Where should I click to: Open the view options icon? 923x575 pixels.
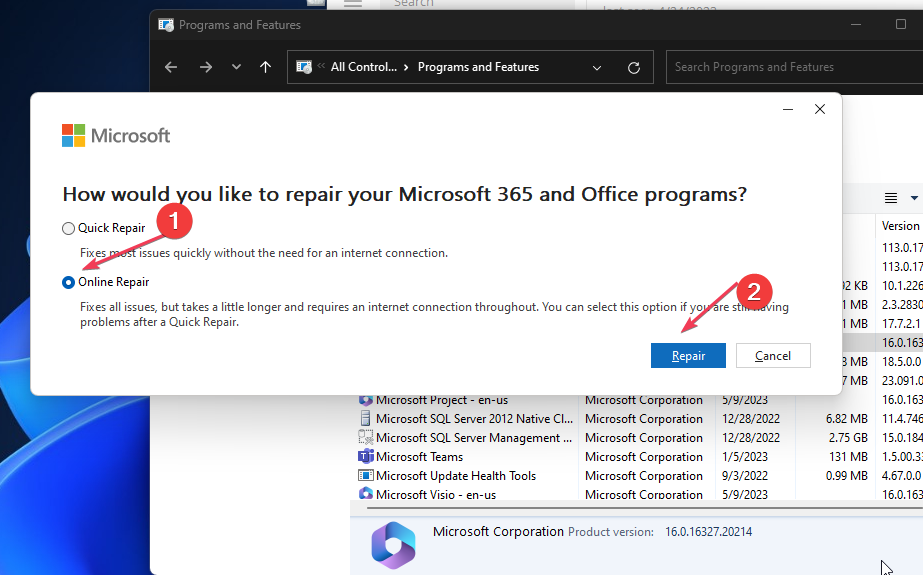891,198
